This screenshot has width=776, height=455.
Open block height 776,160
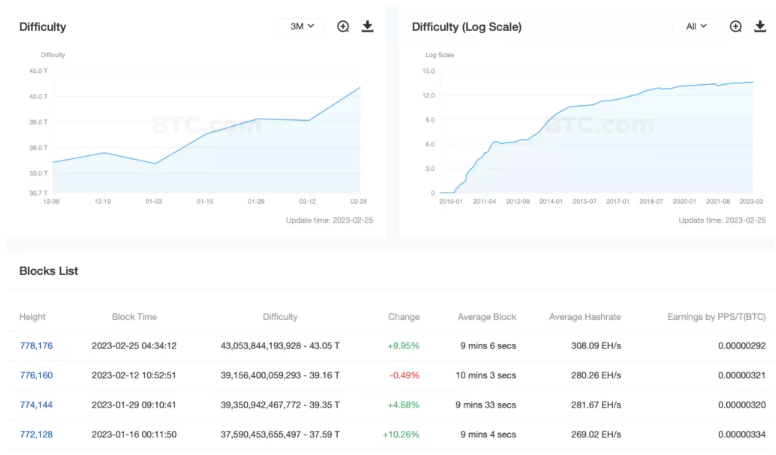[x=36, y=375]
